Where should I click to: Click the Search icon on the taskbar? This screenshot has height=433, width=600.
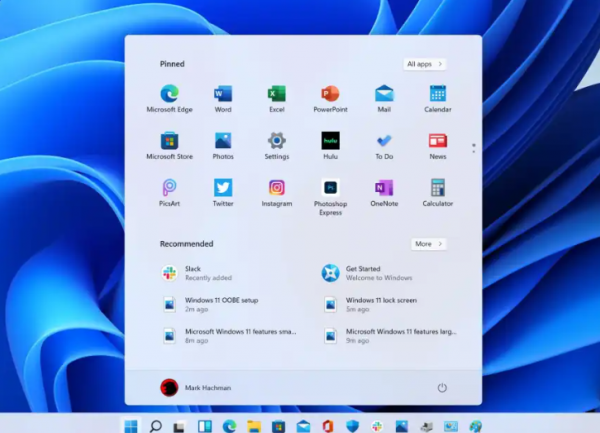click(x=156, y=426)
